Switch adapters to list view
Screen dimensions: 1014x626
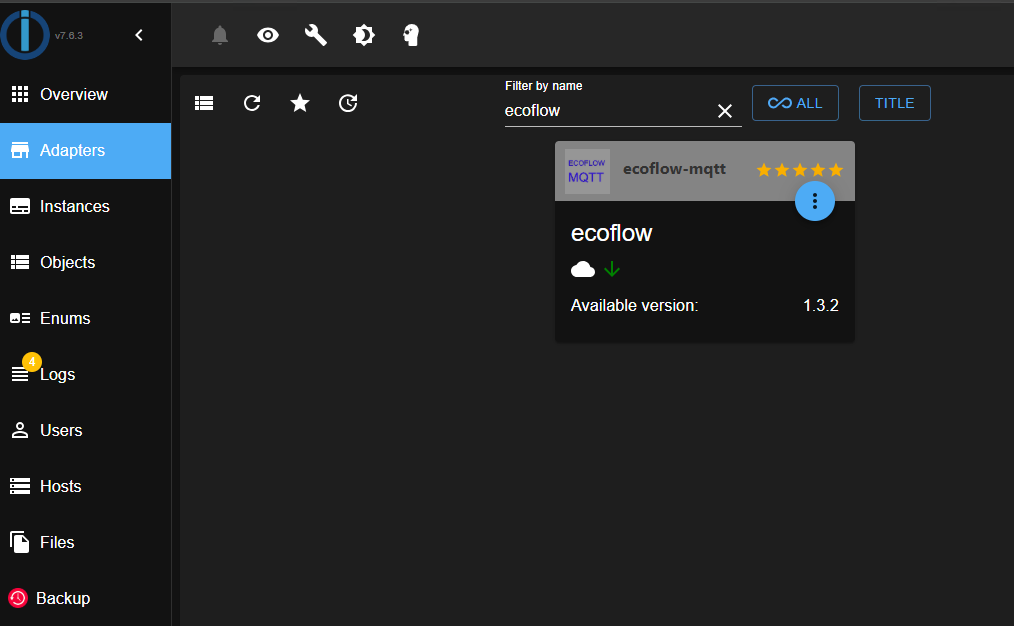click(x=204, y=103)
